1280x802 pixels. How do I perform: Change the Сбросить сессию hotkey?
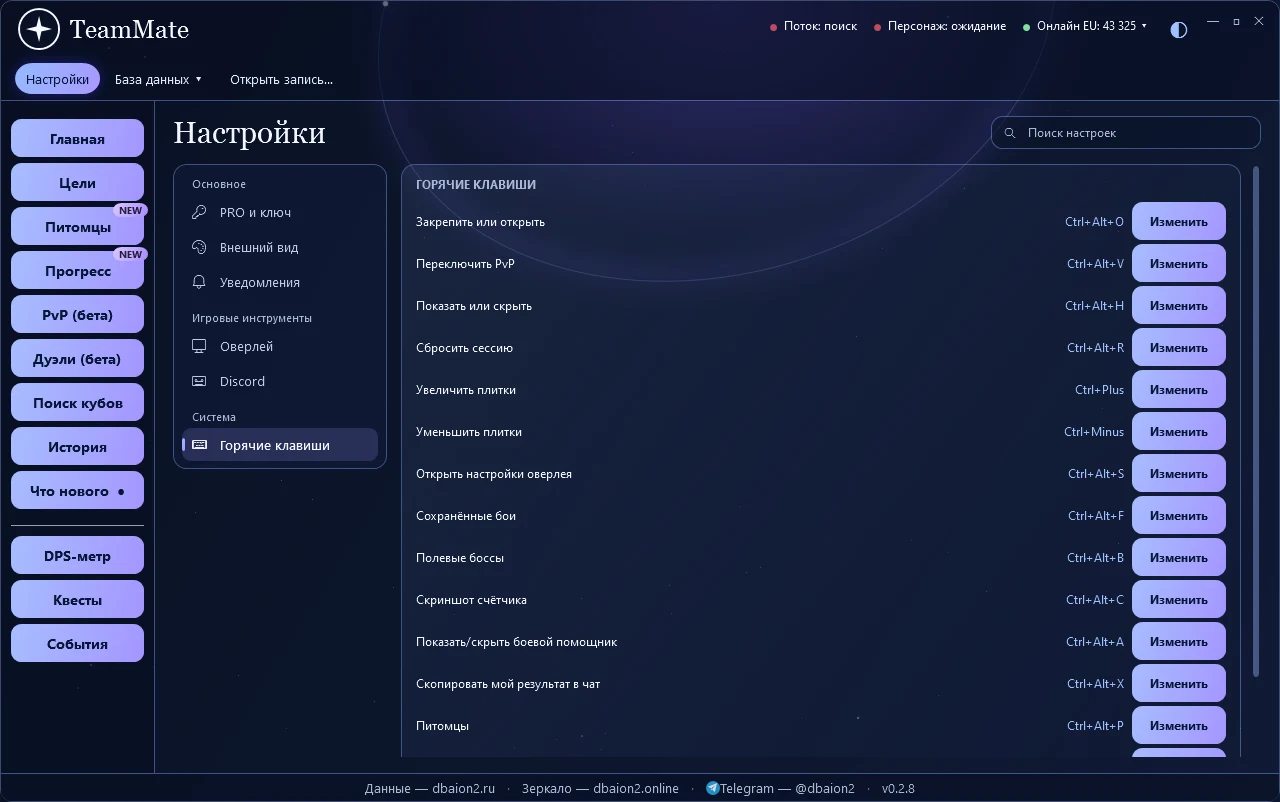coord(1179,348)
